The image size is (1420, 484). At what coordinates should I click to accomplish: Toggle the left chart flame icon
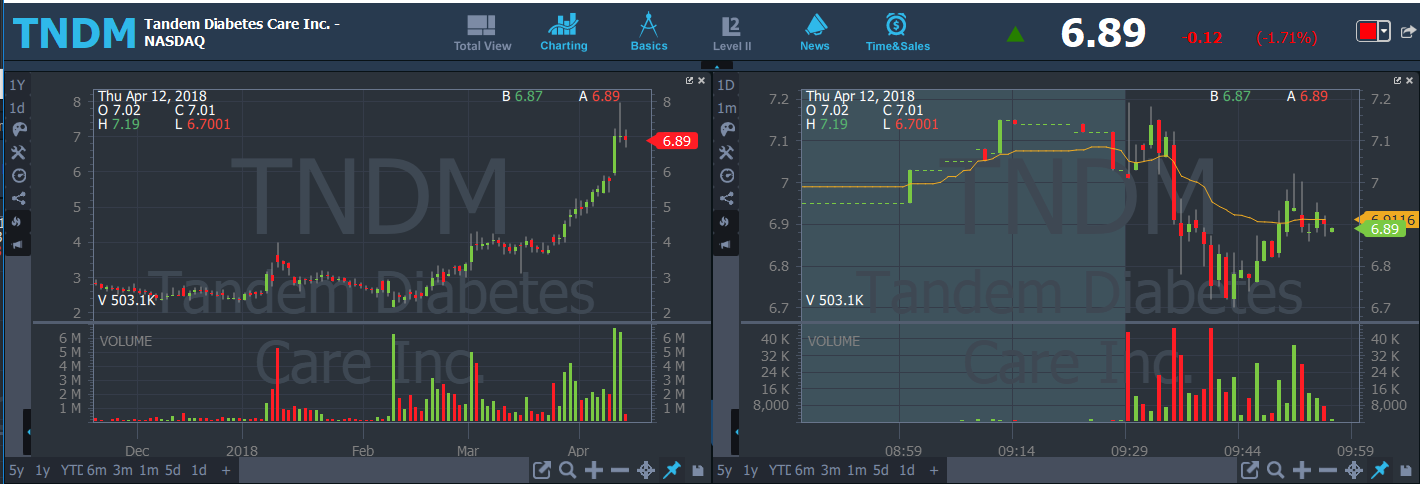pyautogui.click(x=18, y=221)
